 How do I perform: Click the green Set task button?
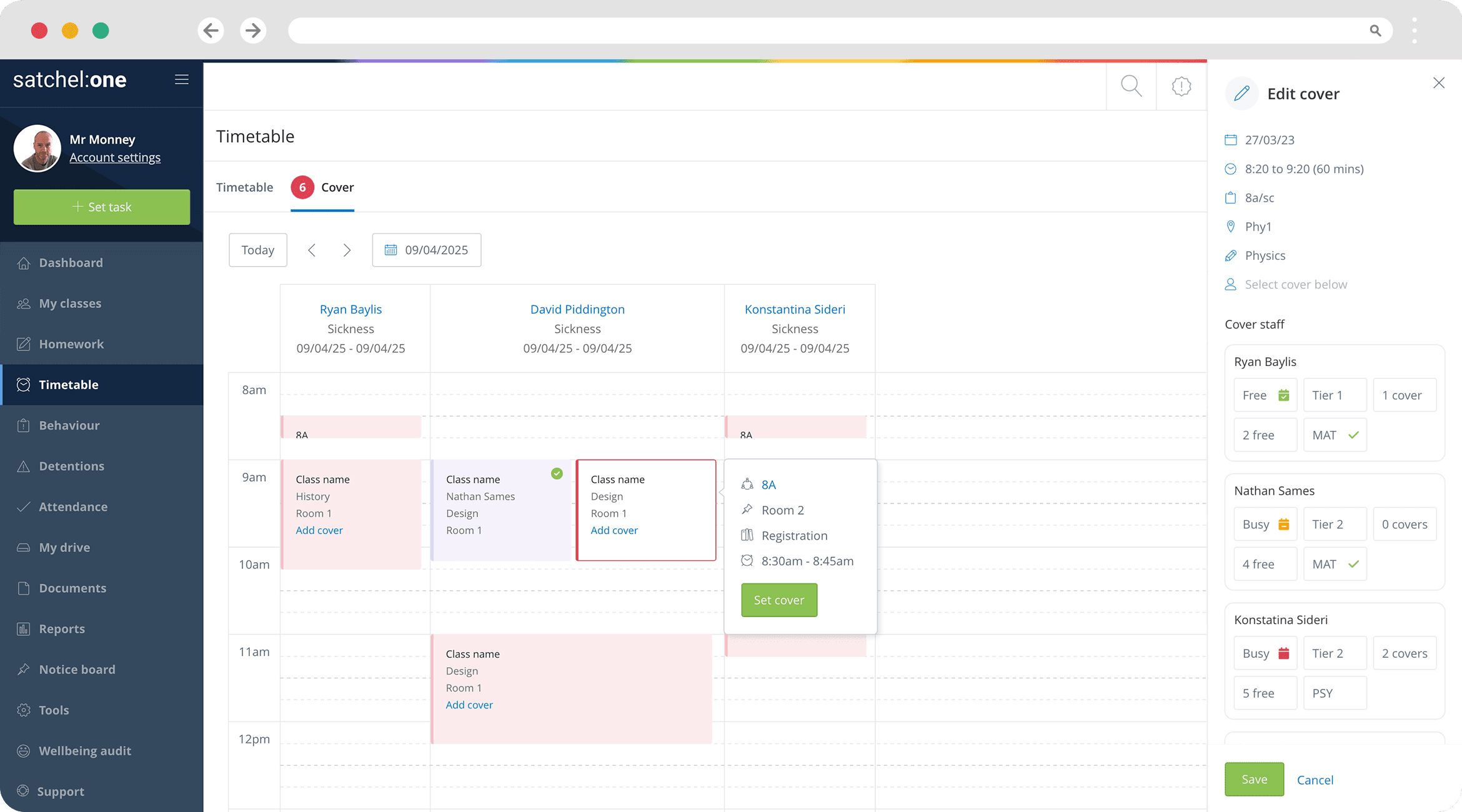coord(102,207)
